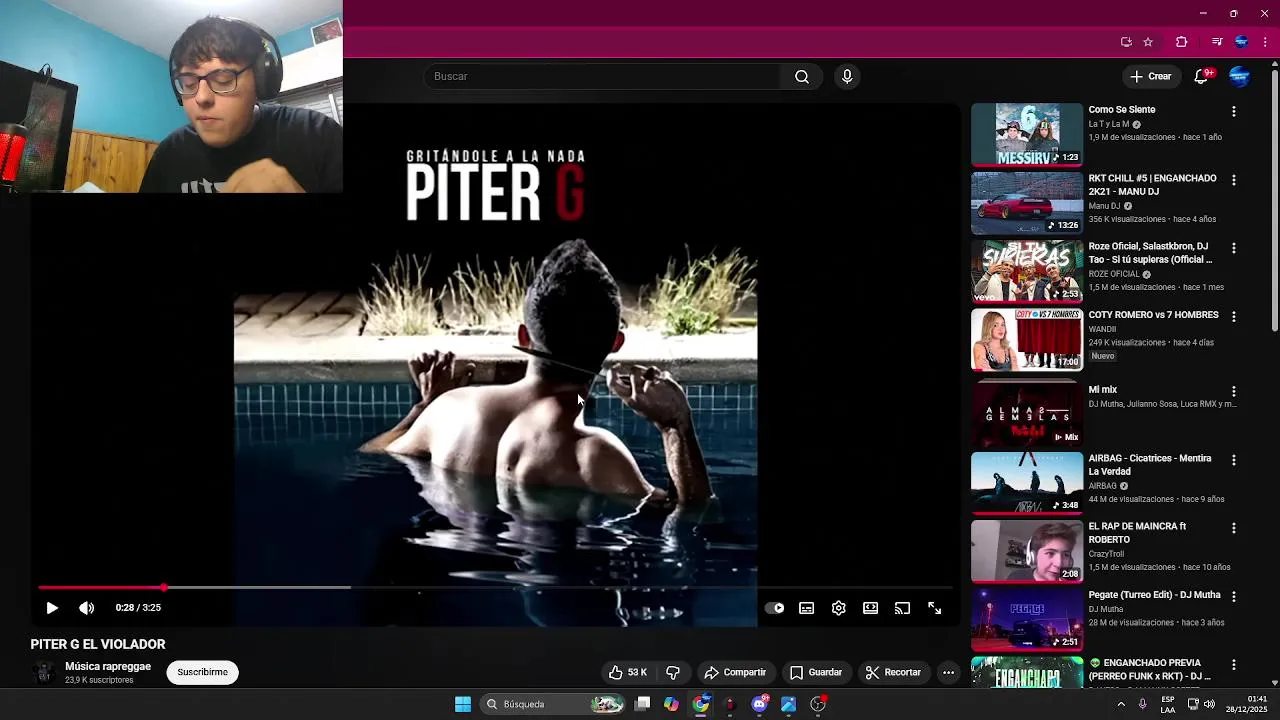Open the Photos app on taskbar
1280x720 pixels.
788,704
